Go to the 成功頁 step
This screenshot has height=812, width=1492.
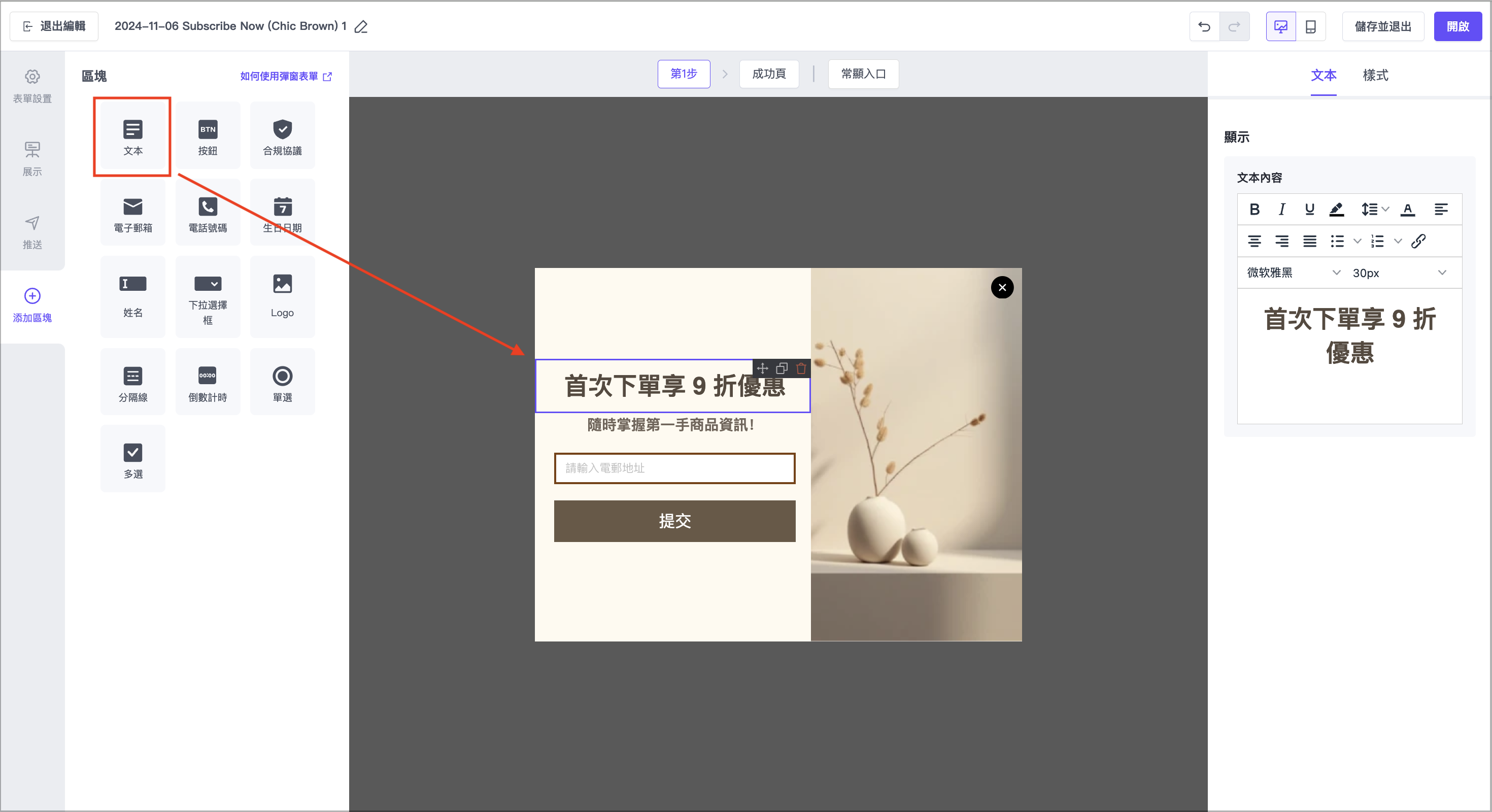769,74
